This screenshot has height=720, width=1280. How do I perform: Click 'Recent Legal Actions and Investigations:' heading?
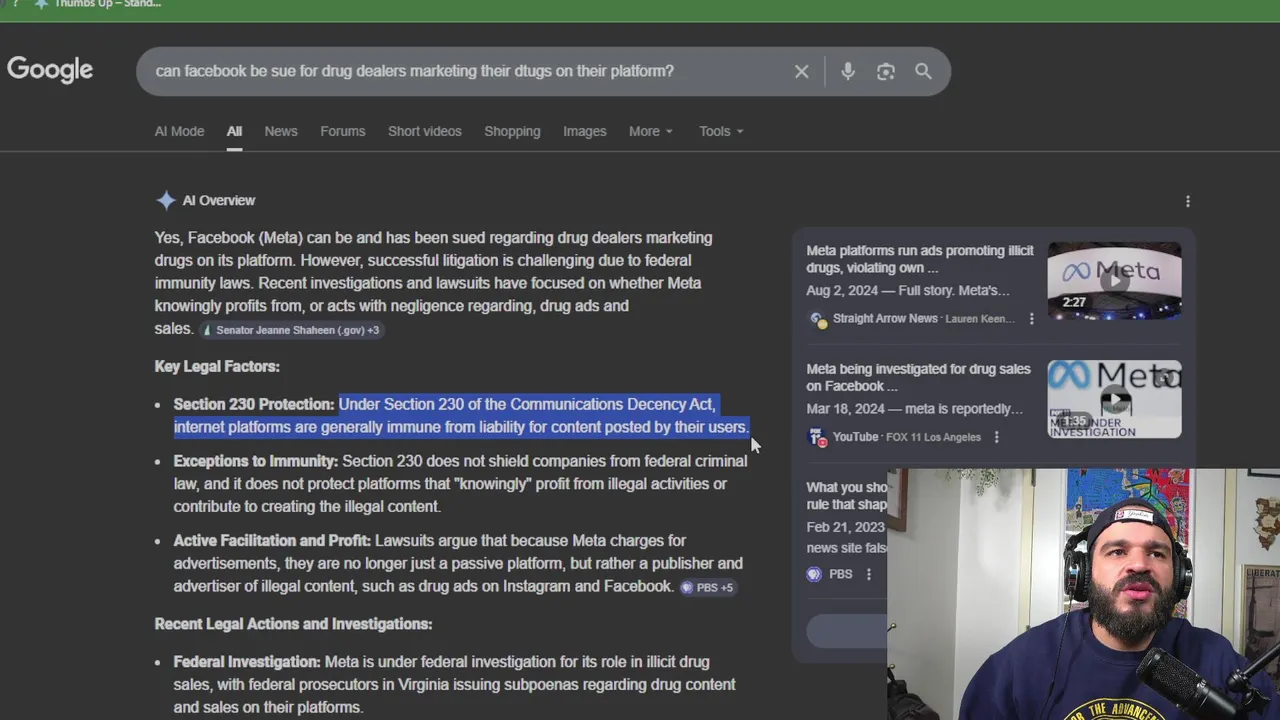(293, 624)
